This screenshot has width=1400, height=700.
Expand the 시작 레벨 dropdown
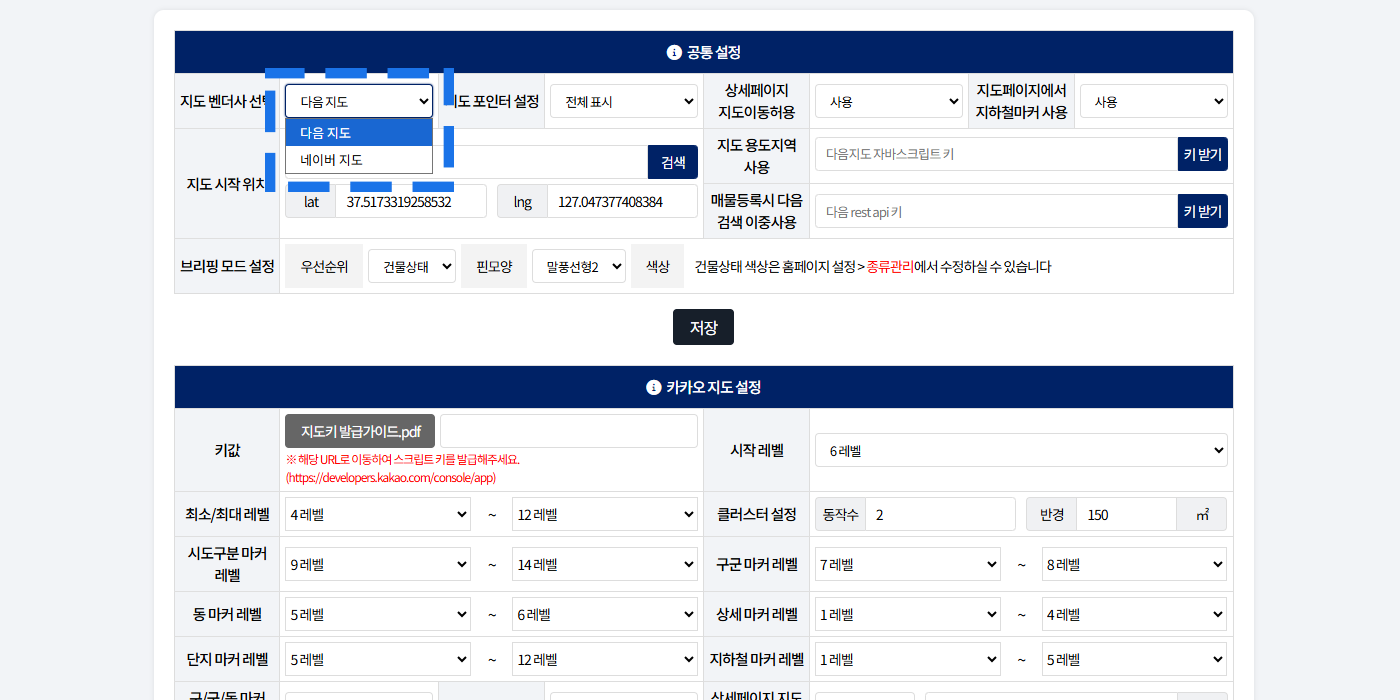pos(1020,450)
